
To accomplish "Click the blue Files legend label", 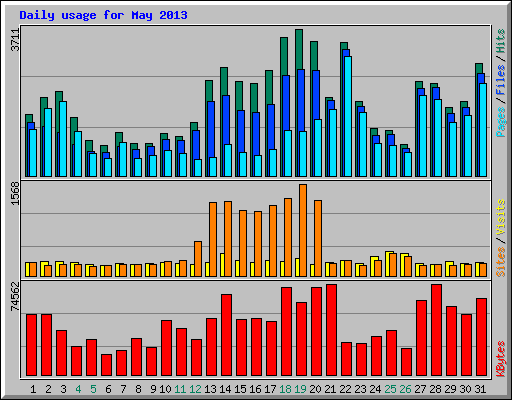I will point(501,80).
